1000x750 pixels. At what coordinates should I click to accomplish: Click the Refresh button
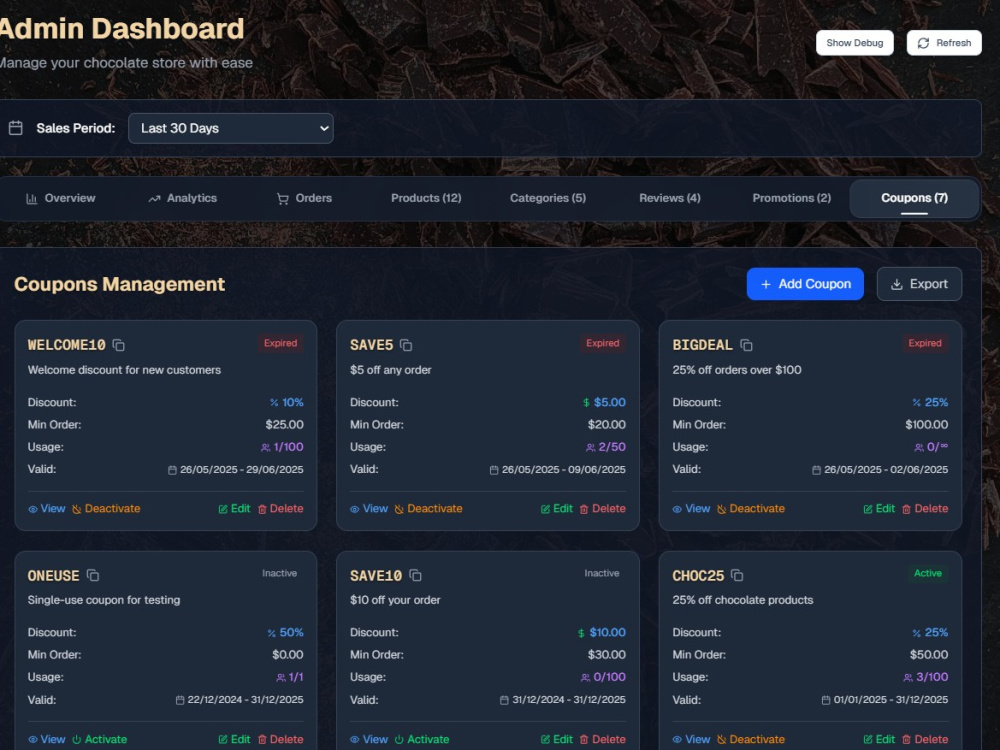(x=944, y=43)
